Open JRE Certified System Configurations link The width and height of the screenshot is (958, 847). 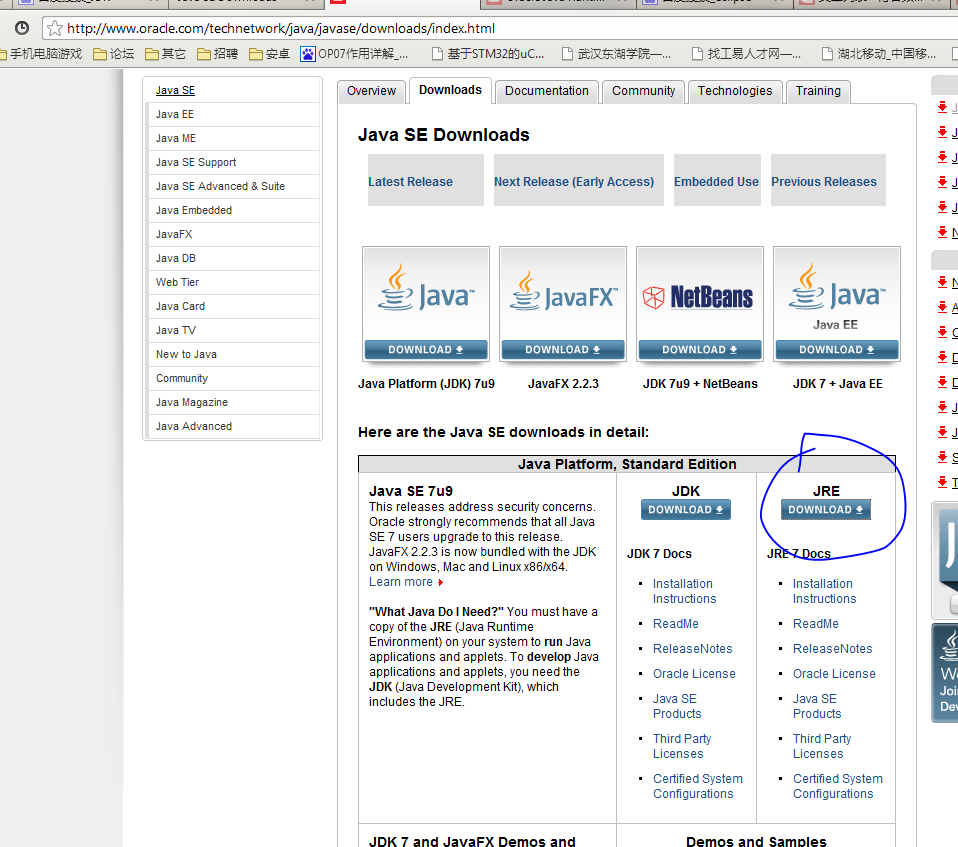(838, 786)
